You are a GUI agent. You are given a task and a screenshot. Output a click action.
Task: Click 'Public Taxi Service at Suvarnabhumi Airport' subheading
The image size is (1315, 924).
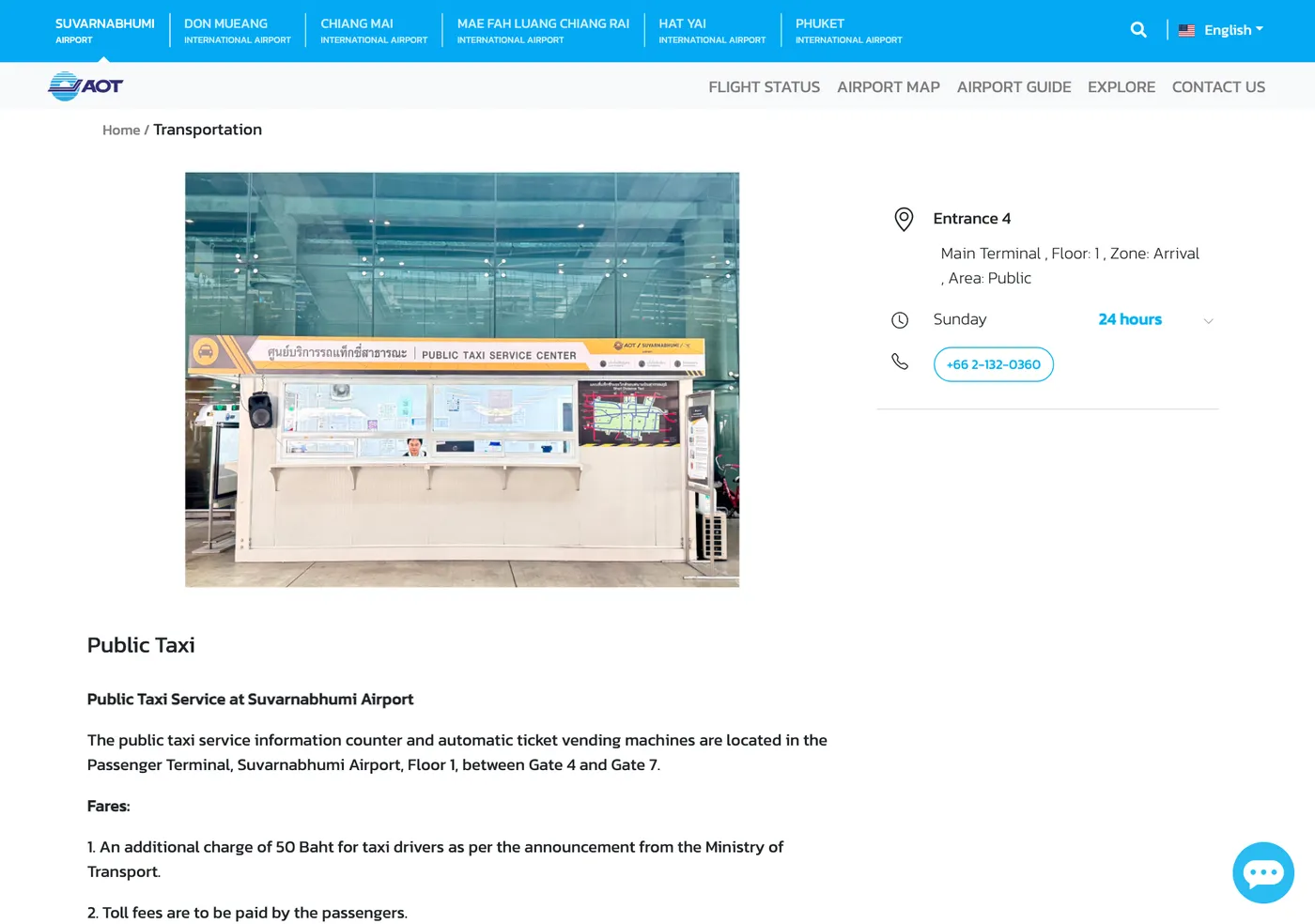point(250,700)
